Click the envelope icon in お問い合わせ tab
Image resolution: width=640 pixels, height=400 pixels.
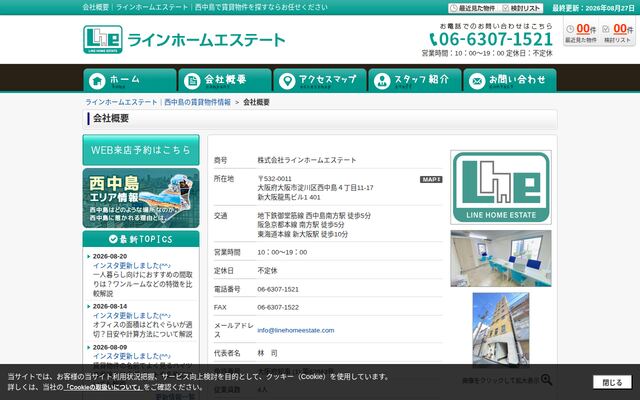(477, 81)
